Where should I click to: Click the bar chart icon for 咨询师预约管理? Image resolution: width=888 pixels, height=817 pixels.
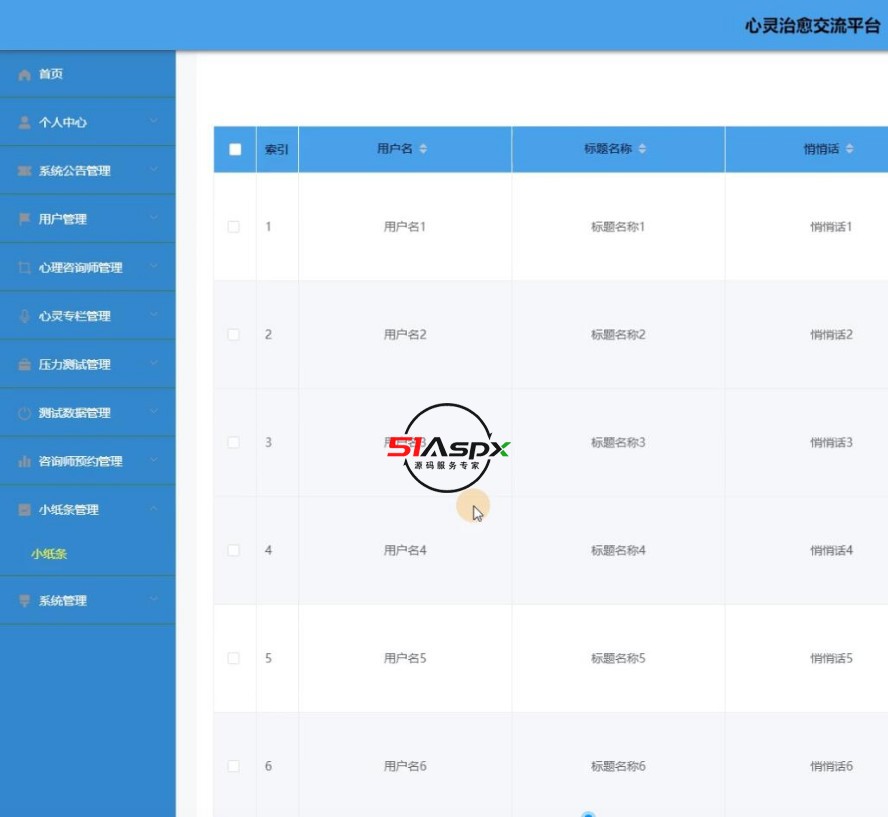coord(25,462)
